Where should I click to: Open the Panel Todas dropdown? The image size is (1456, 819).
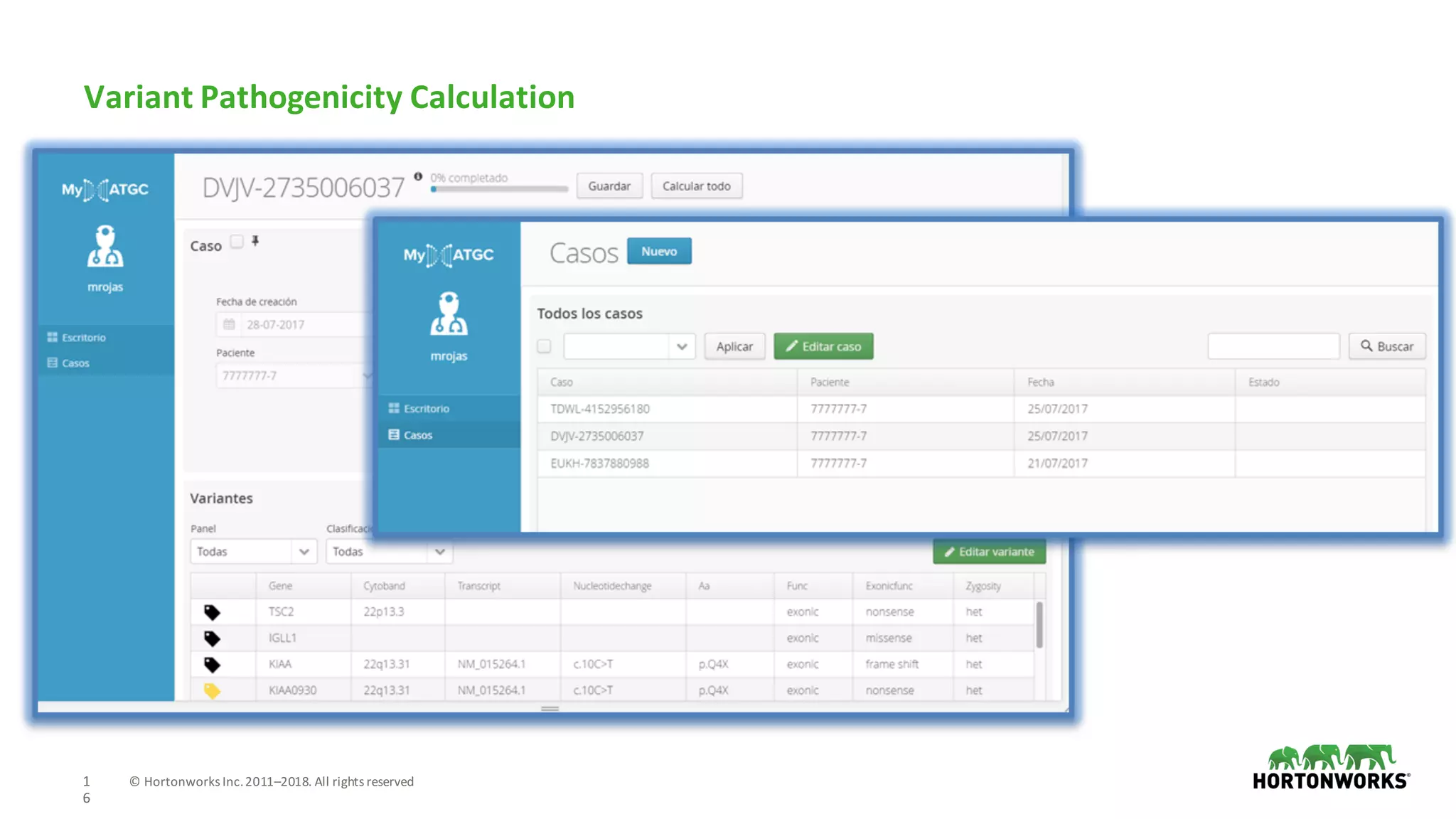coord(253,552)
